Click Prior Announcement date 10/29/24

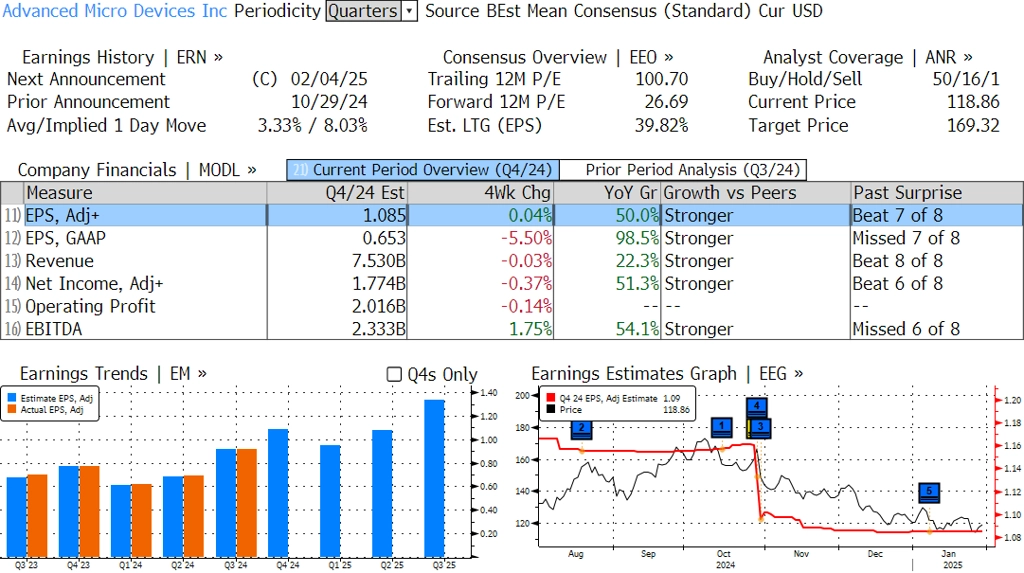329,102
